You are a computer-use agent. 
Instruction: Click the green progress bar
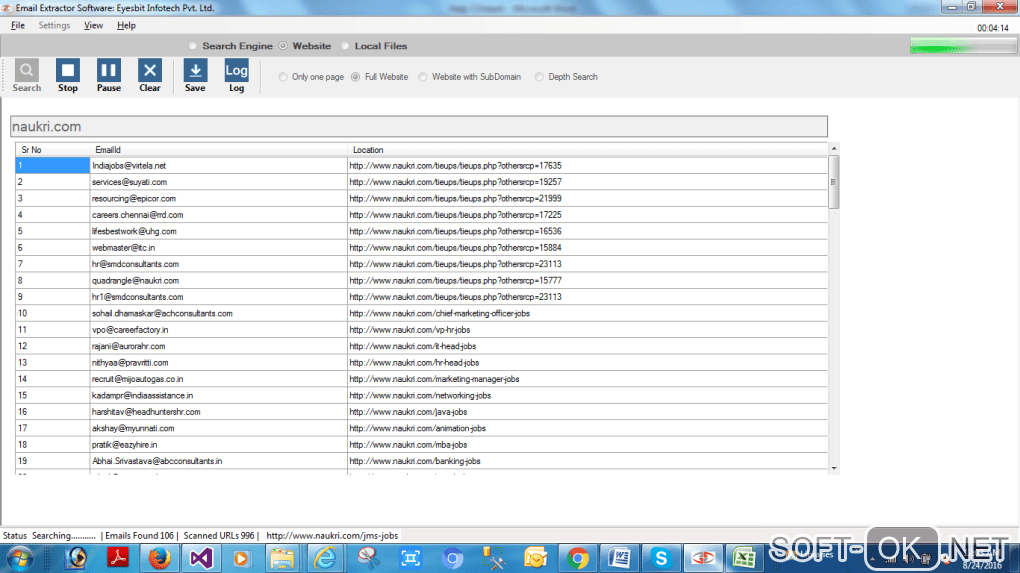click(x=963, y=46)
